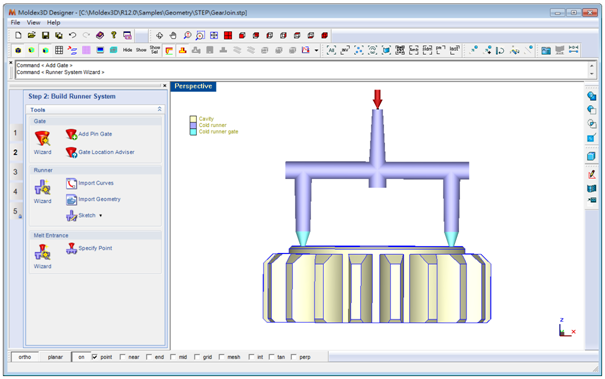Viewport: 605px width, 379px height.
Task: Open the toolbar overflow dropdown arrow
Action: pyautogui.click(x=316, y=50)
